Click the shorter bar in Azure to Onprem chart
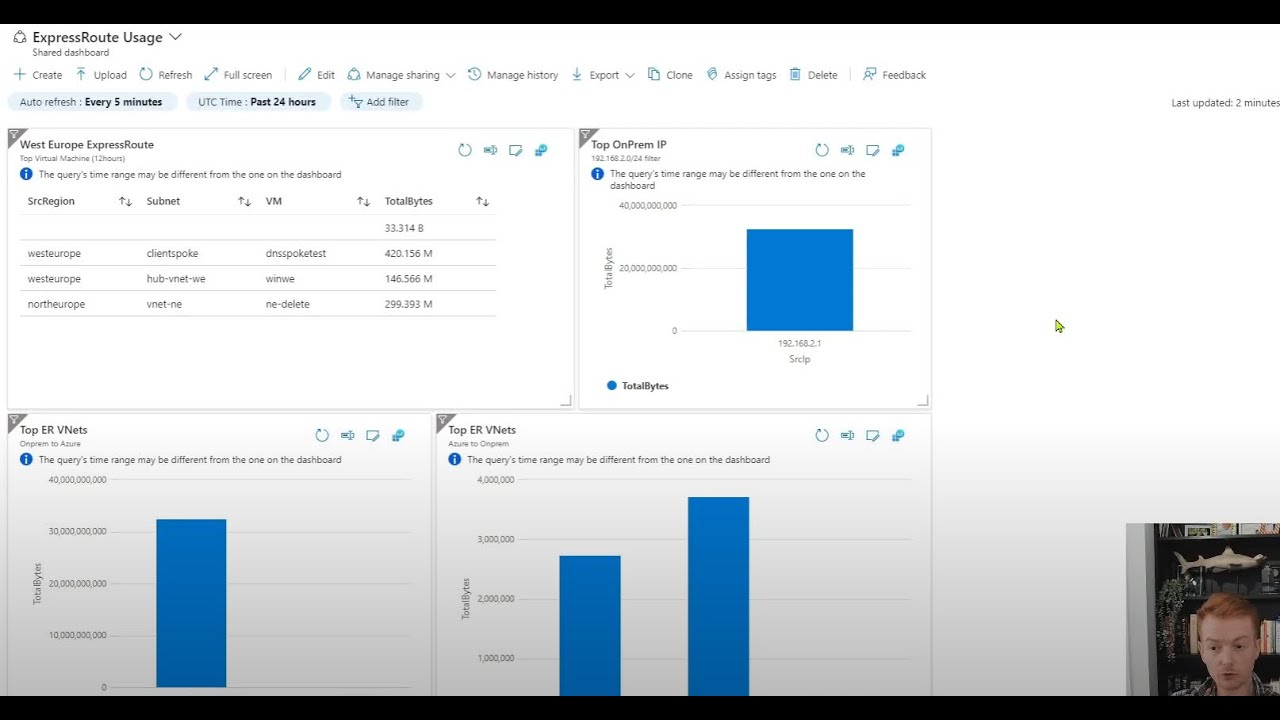Screen dimensions: 1280x720 [590, 626]
